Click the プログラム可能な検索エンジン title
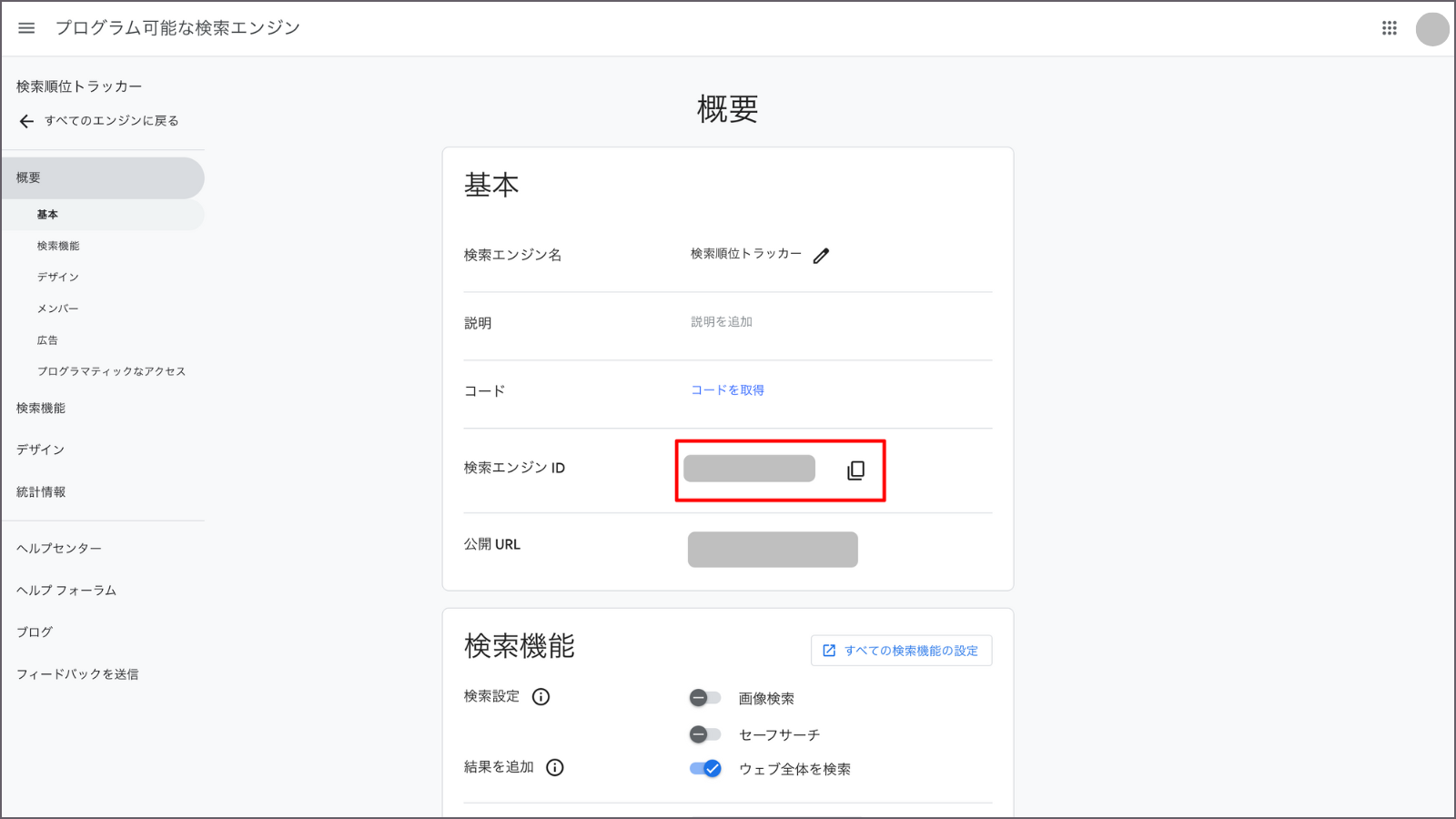The width and height of the screenshot is (1456, 819). 177,28
